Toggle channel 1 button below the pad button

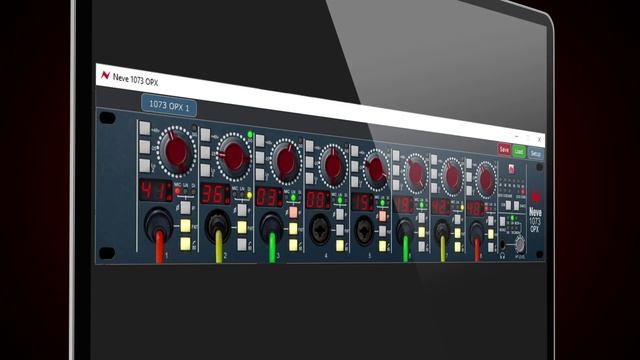coord(144,165)
